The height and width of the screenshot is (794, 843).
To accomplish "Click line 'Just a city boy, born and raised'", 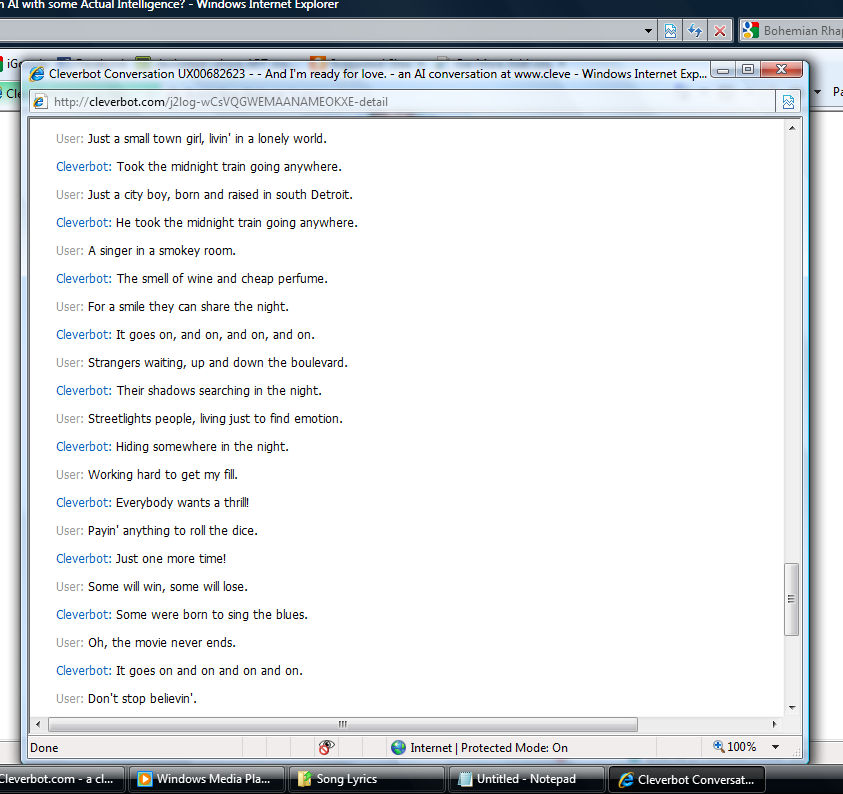I will click(x=220, y=195).
